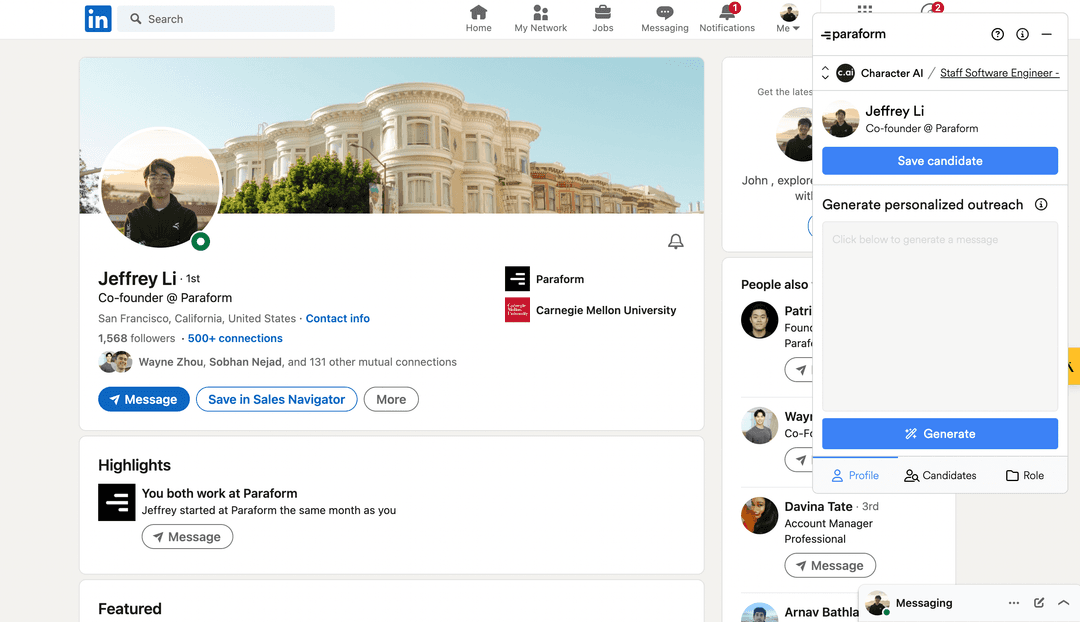Viewport: 1080px width, 622px height.
Task: Open Jeffrey Li's Contact info link
Action: [x=337, y=318]
